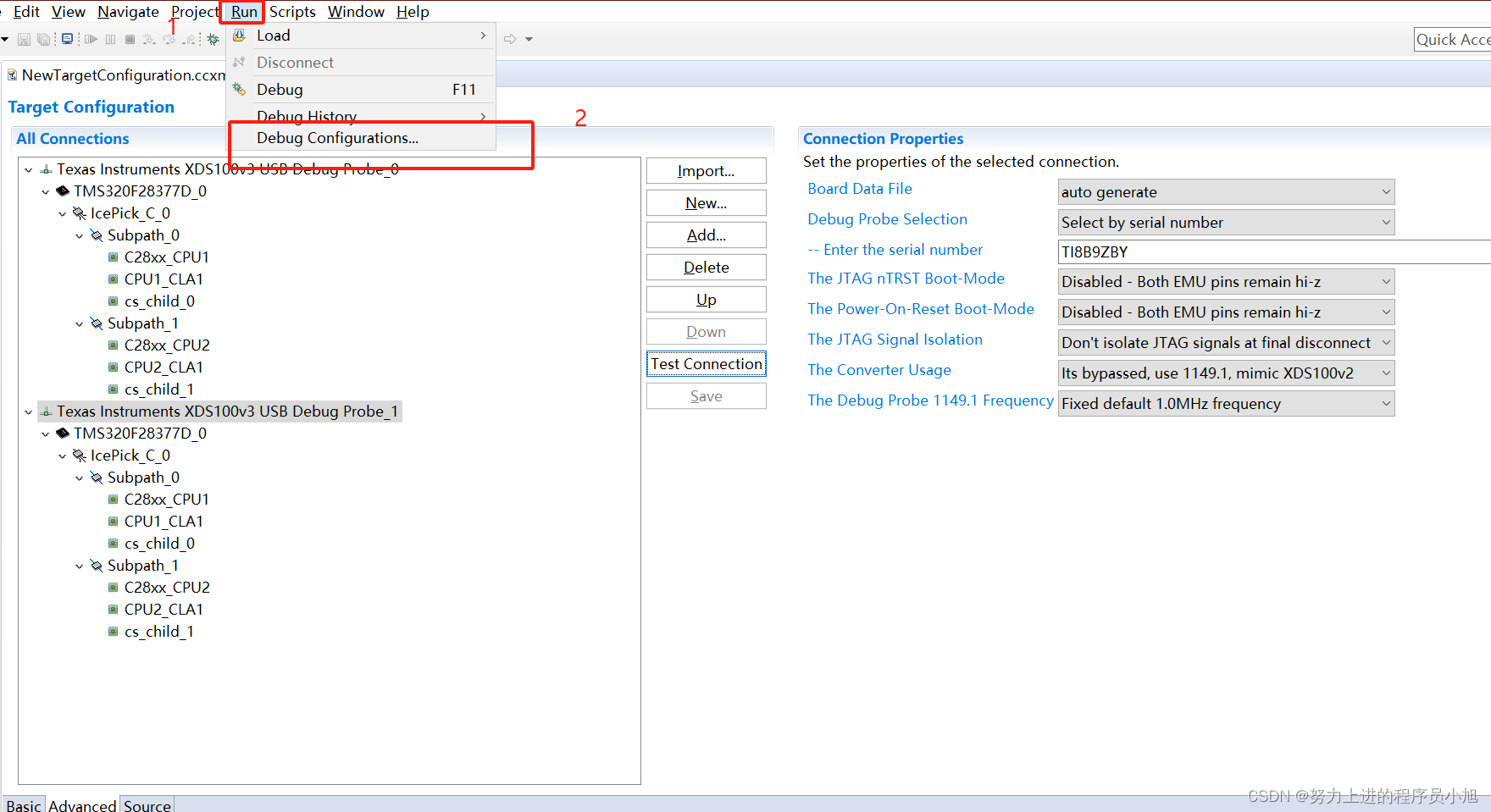
Task: Open the JTAG Signal Isolation dropdown
Action: pos(1386,343)
